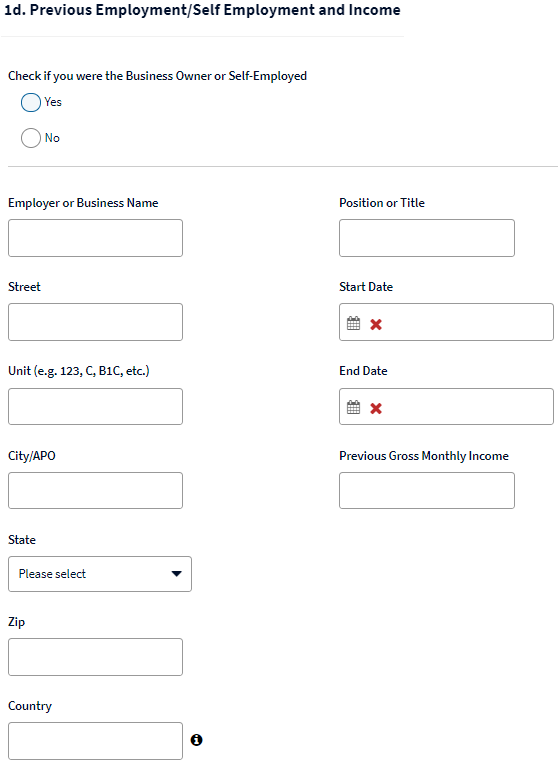Click inside the End Date text area

pyautogui.click(x=468, y=406)
